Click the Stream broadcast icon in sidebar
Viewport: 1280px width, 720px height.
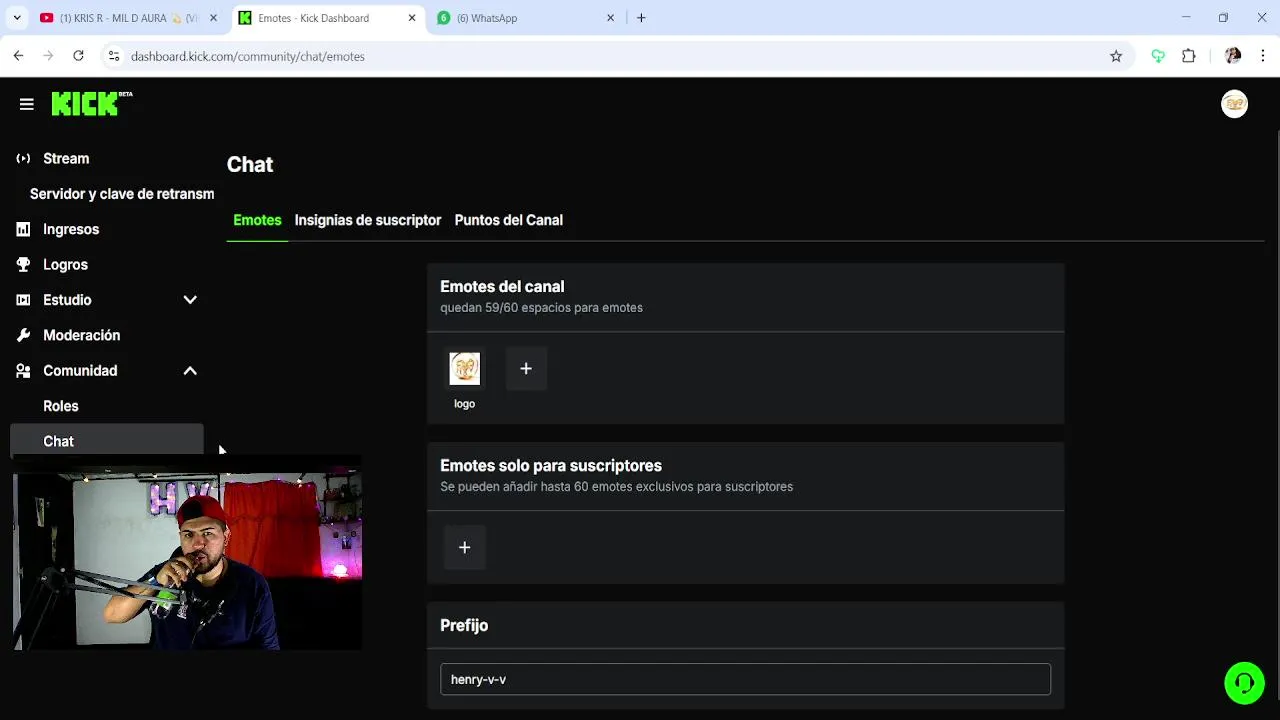click(23, 159)
